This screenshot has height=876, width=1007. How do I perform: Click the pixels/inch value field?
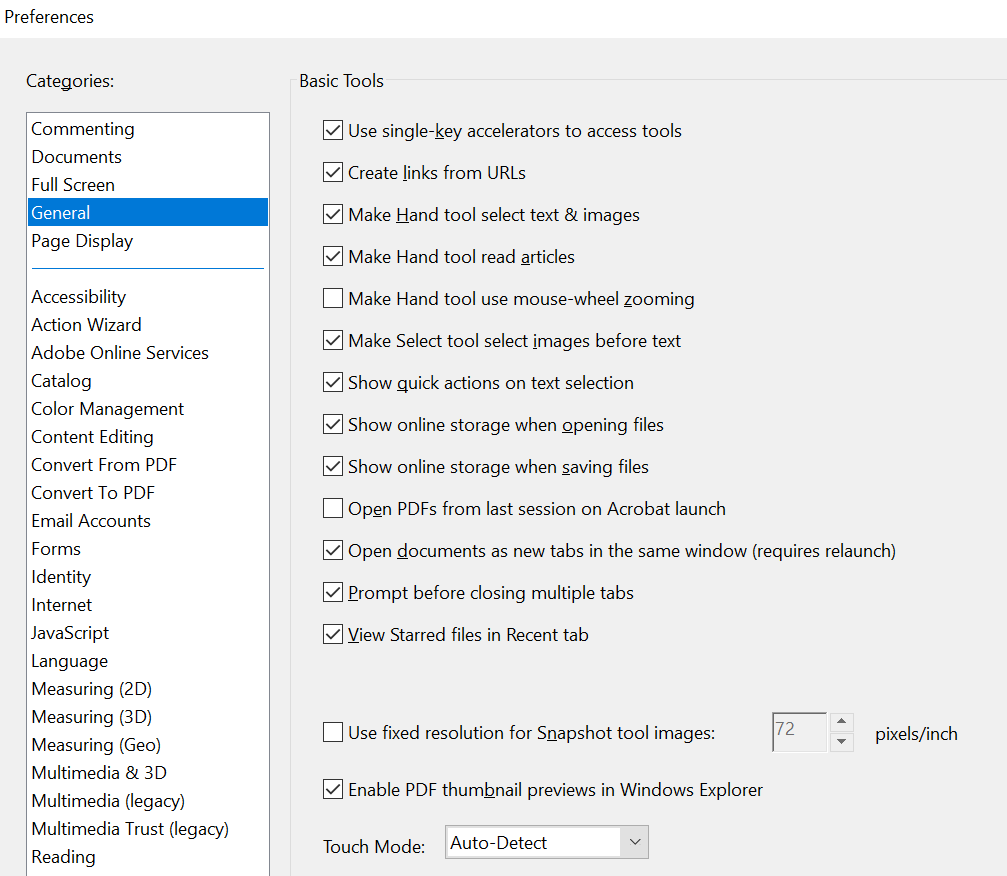[x=798, y=732]
